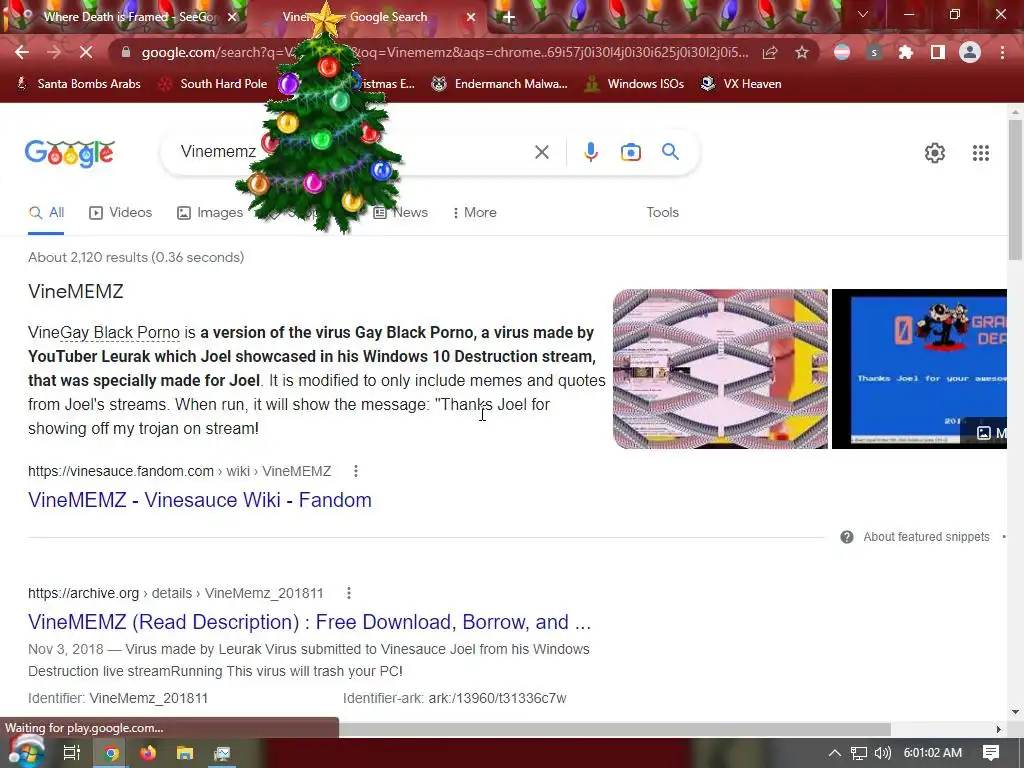
Task: Open Chrome's three-dot menu
Action: 1002,52
